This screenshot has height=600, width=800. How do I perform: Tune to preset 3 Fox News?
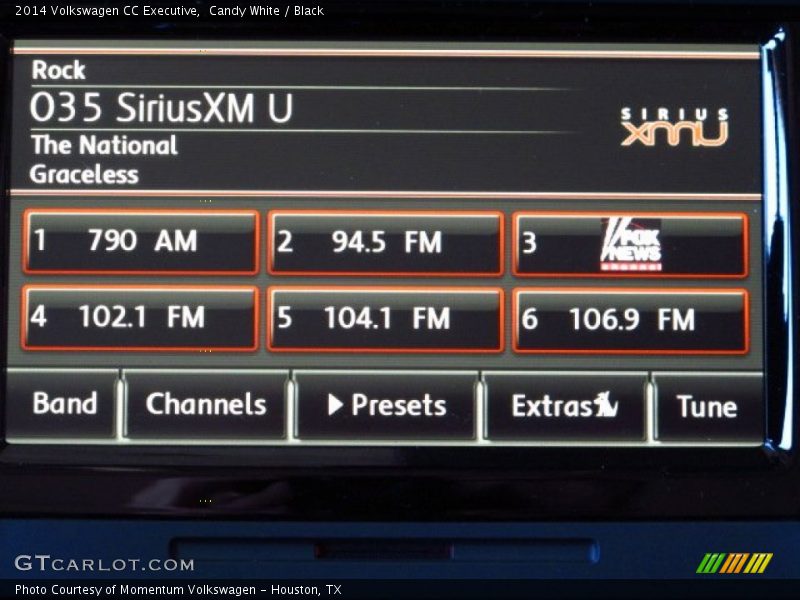pyautogui.click(x=630, y=245)
